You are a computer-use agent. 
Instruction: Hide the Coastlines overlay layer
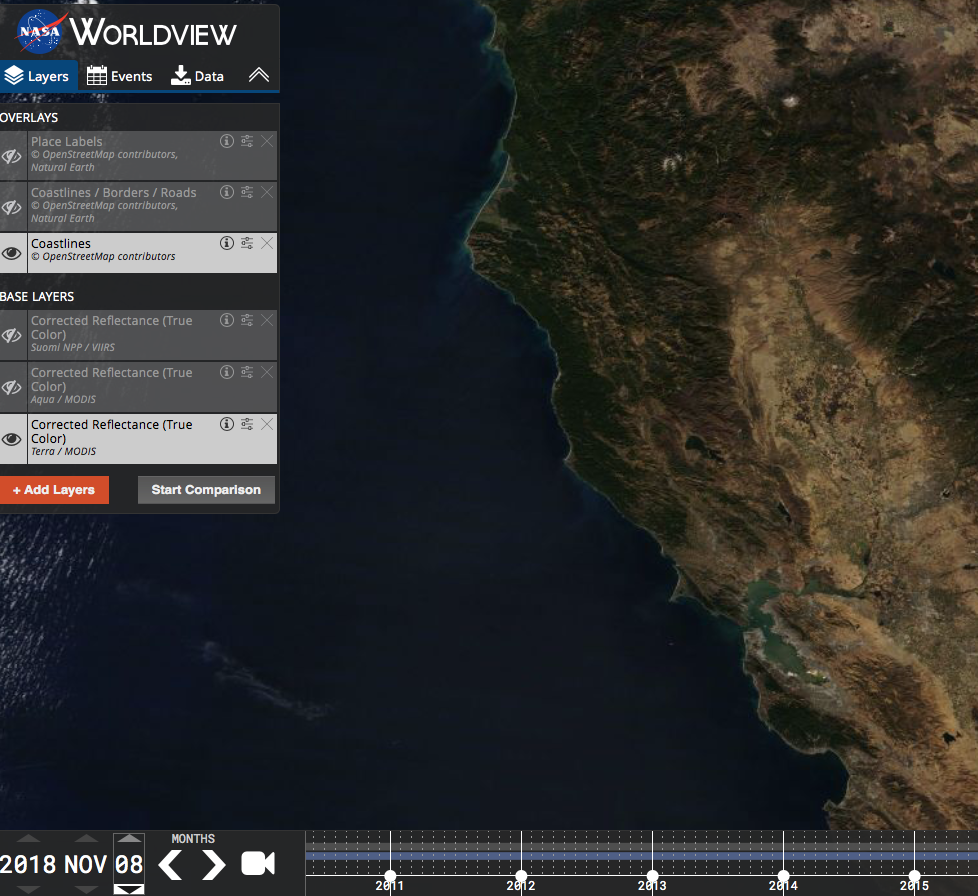(x=12, y=253)
